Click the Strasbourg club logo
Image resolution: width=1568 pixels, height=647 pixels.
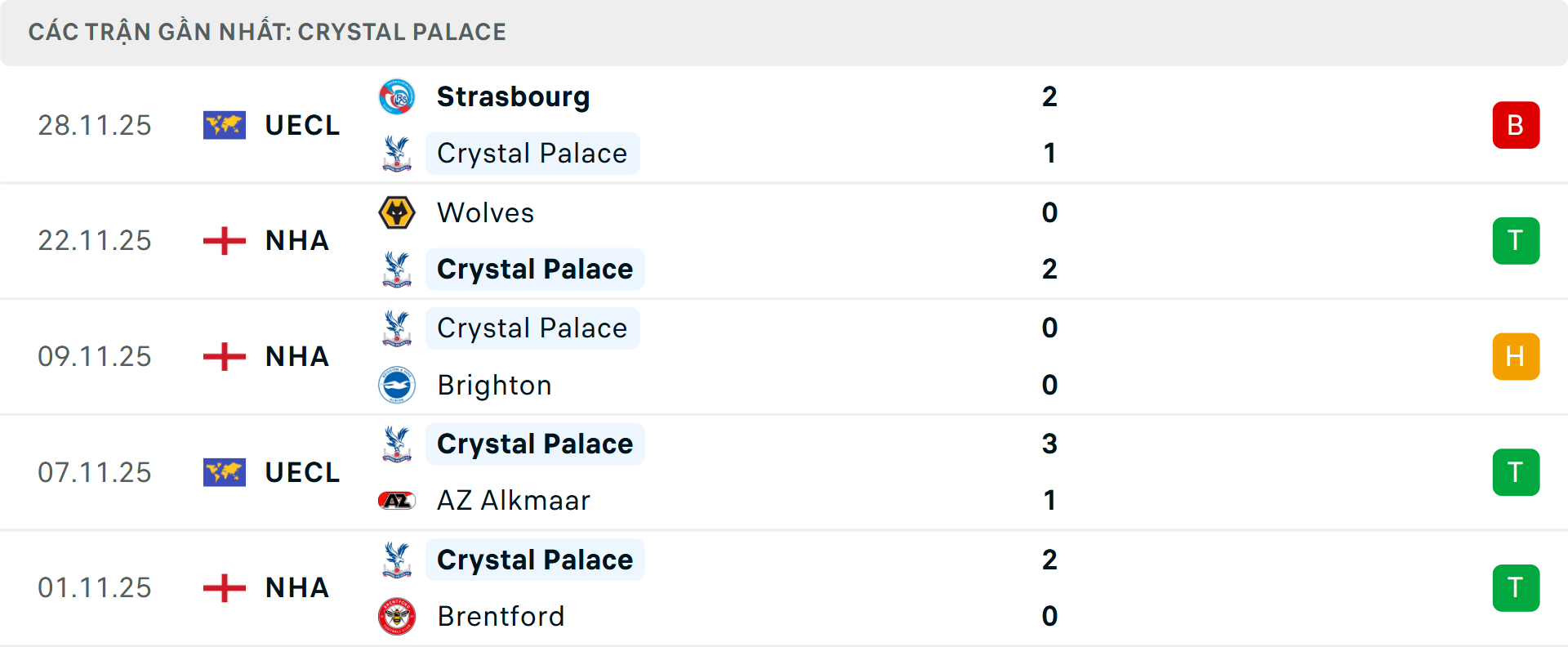[397, 96]
